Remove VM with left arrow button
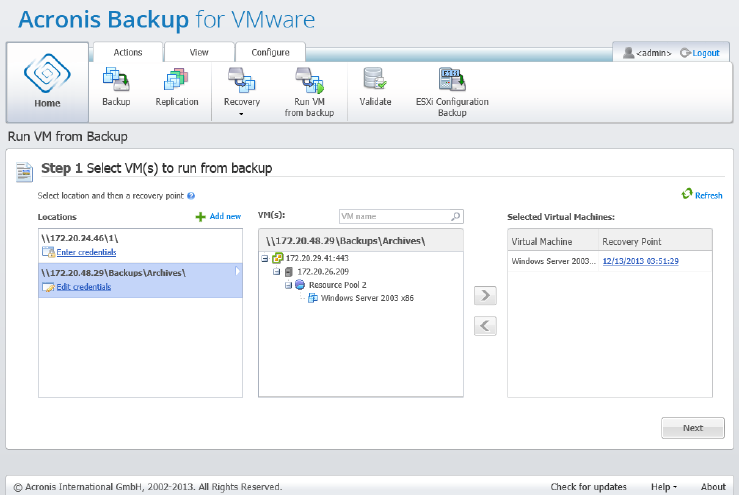The image size is (739, 495). [485, 326]
